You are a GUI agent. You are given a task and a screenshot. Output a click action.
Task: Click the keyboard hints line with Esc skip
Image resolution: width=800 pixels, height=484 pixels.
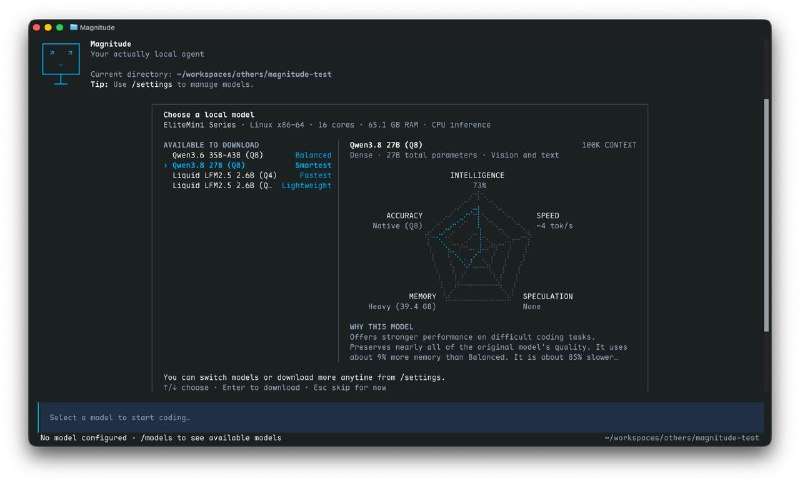point(274,388)
